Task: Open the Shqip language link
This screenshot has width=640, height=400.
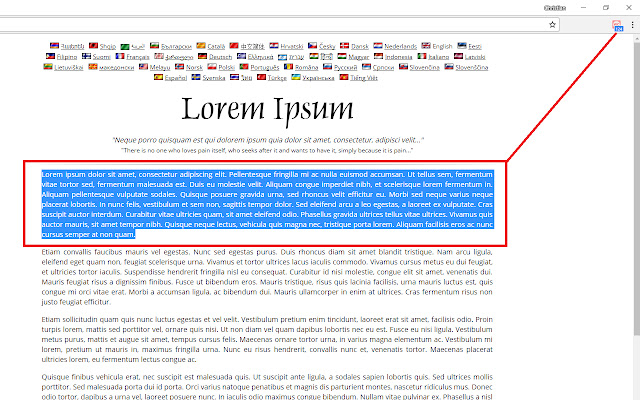Action: coord(108,46)
